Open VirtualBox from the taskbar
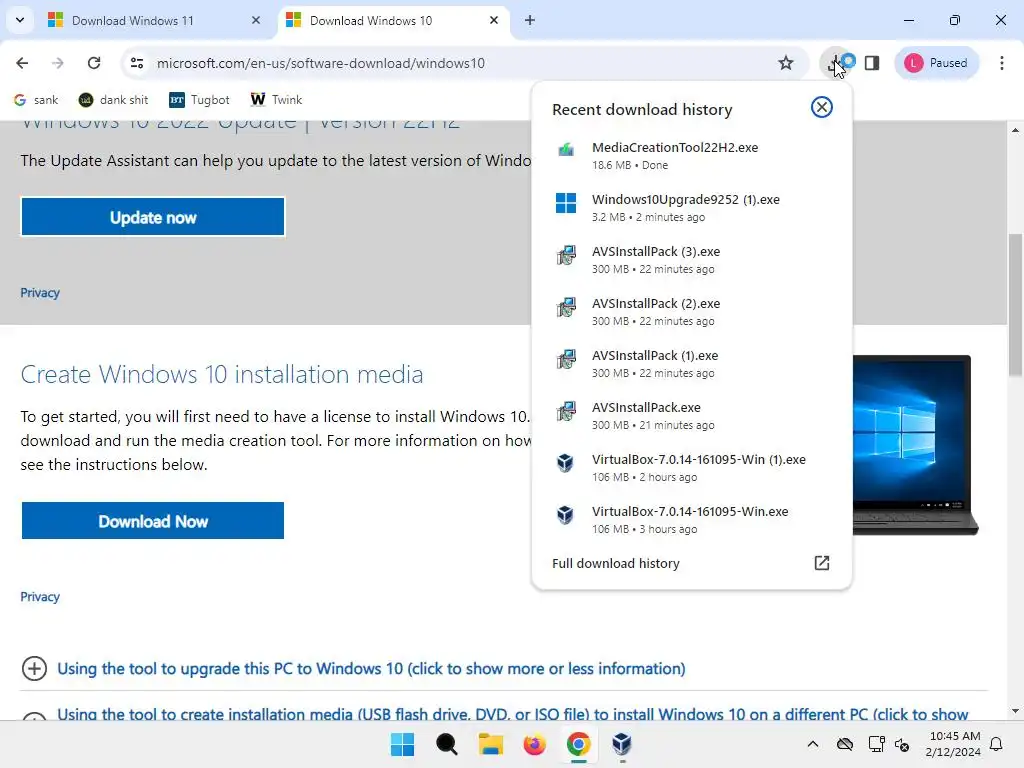 tap(622, 744)
